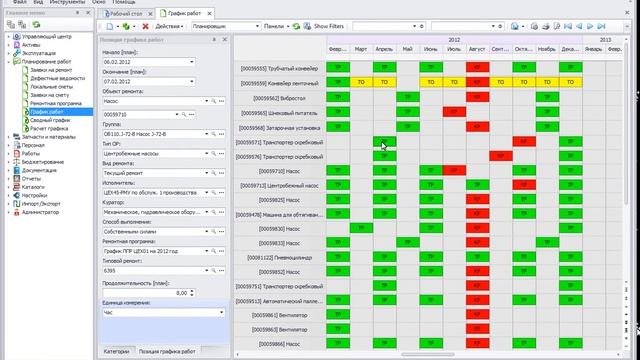
Task: Go to last record with skip-forward arrow
Action: [601, 26]
